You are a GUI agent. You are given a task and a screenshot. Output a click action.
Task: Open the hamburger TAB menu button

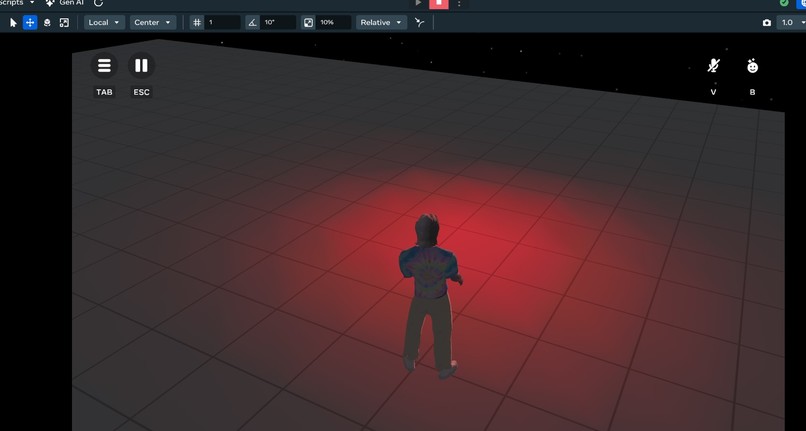click(x=104, y=66)
